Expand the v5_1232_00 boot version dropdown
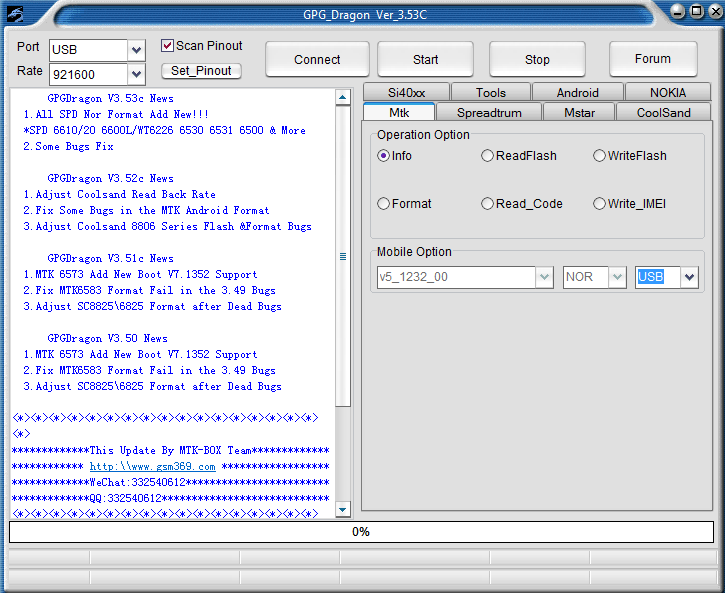 click(544, 277)
